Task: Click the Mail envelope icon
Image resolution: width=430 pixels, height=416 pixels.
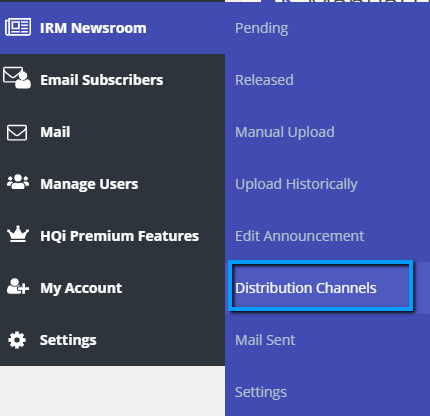Action: pos(17,133)
